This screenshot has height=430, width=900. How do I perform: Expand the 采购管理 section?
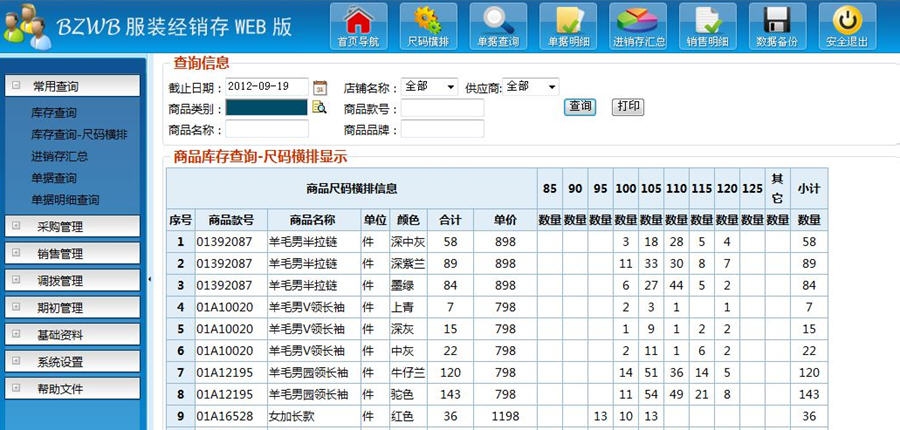[x=72, y=226]
